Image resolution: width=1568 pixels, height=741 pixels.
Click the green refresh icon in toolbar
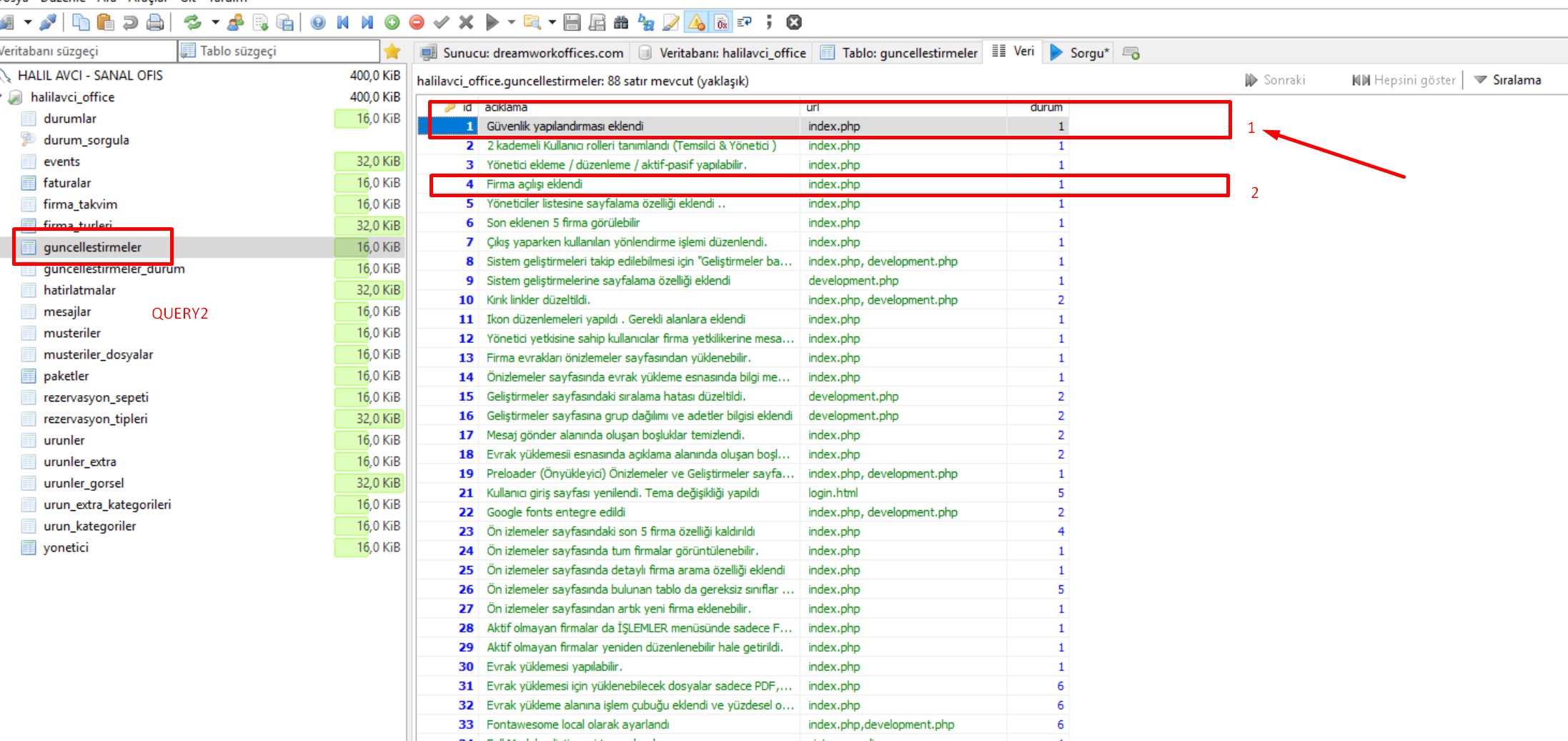click(x=192, y=22)
